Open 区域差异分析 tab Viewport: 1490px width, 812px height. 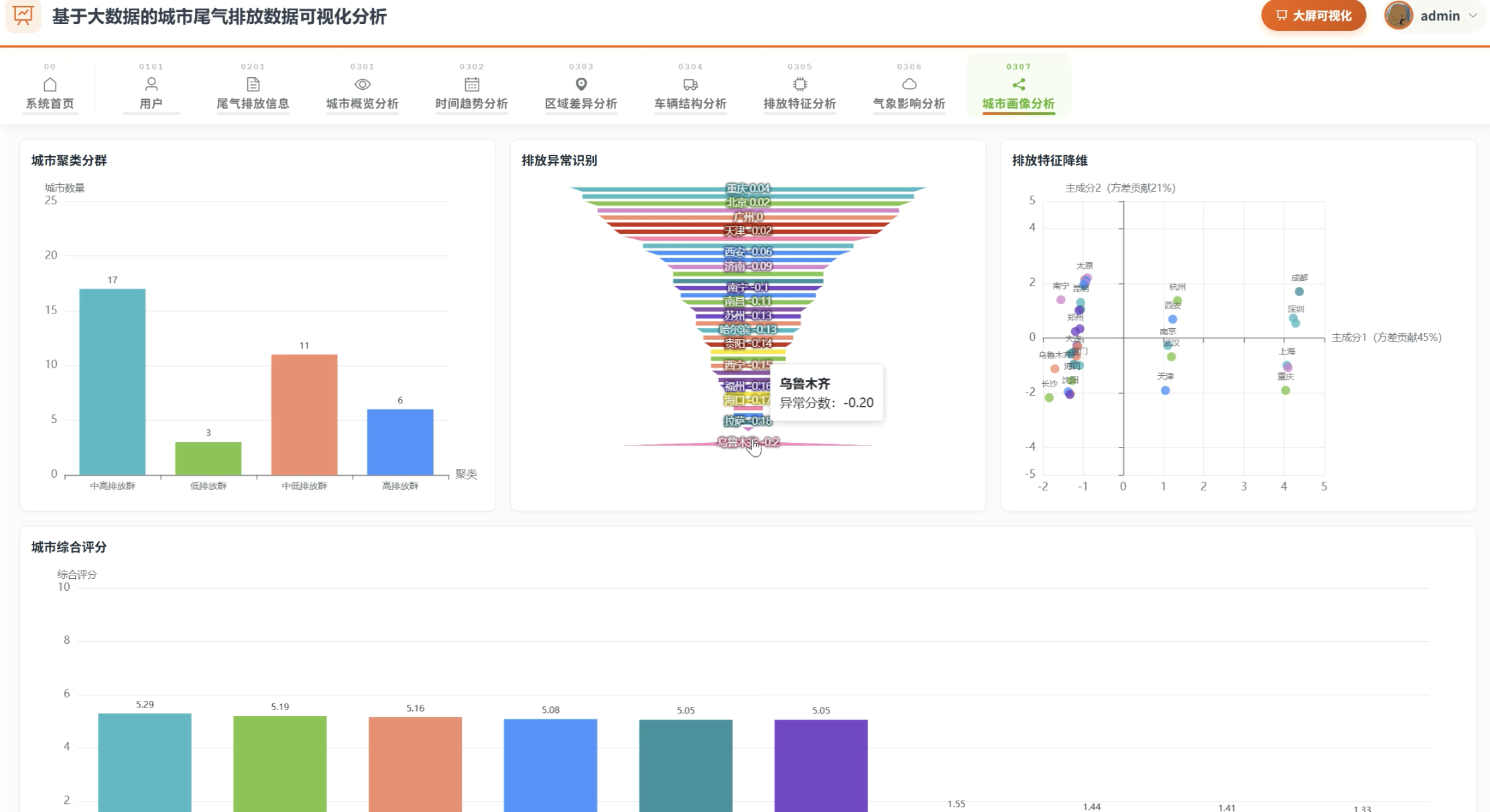click(x=581, y=104)
